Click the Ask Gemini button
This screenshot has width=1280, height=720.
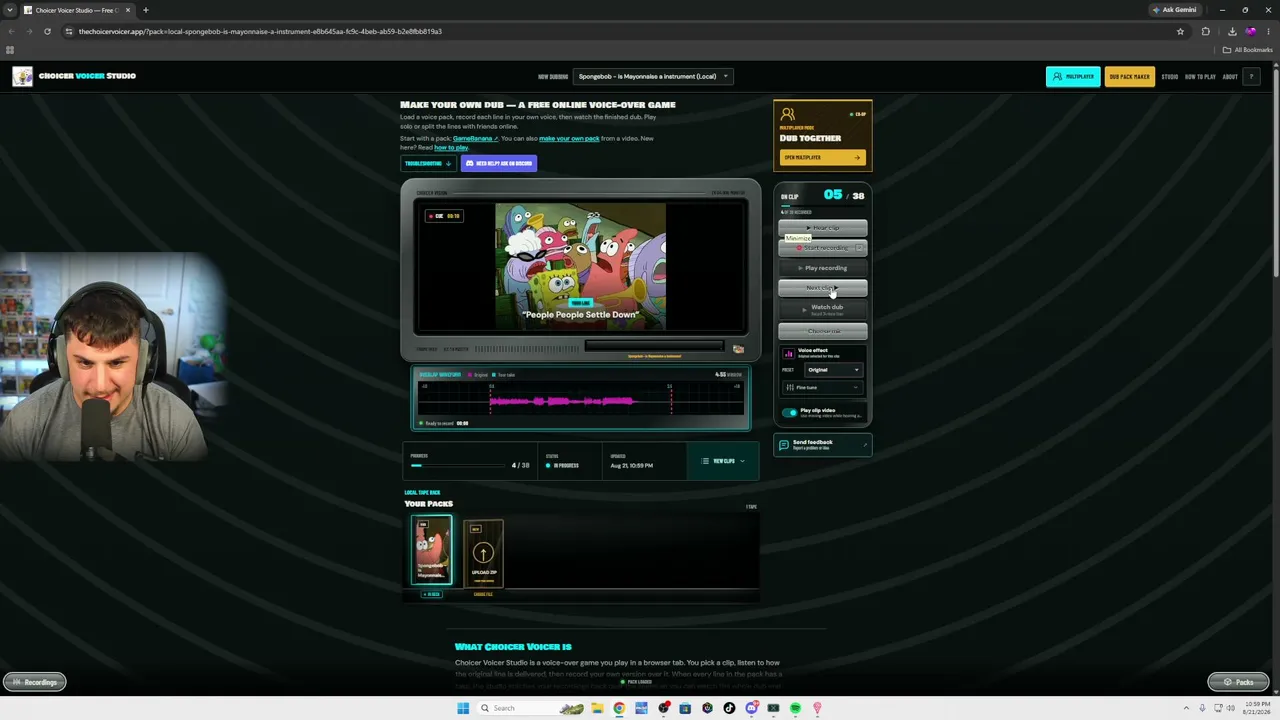tap(1175, 10)
